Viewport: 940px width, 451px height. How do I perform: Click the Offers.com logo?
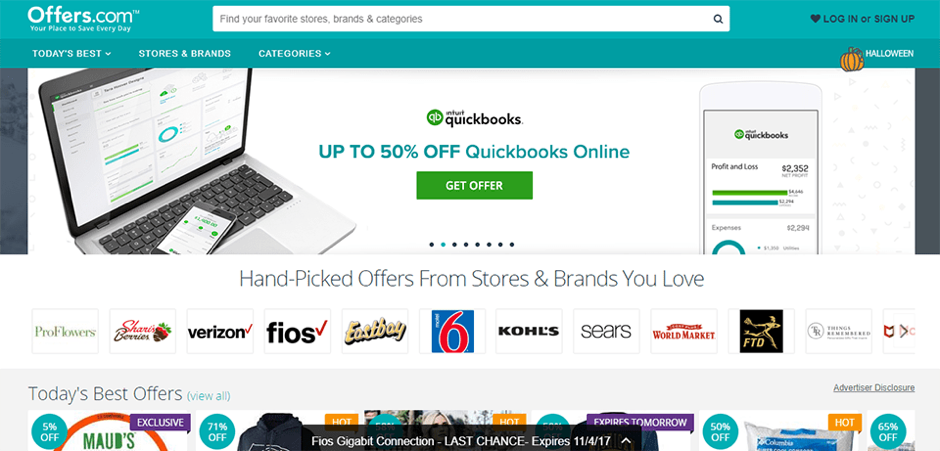coord(83,19)
